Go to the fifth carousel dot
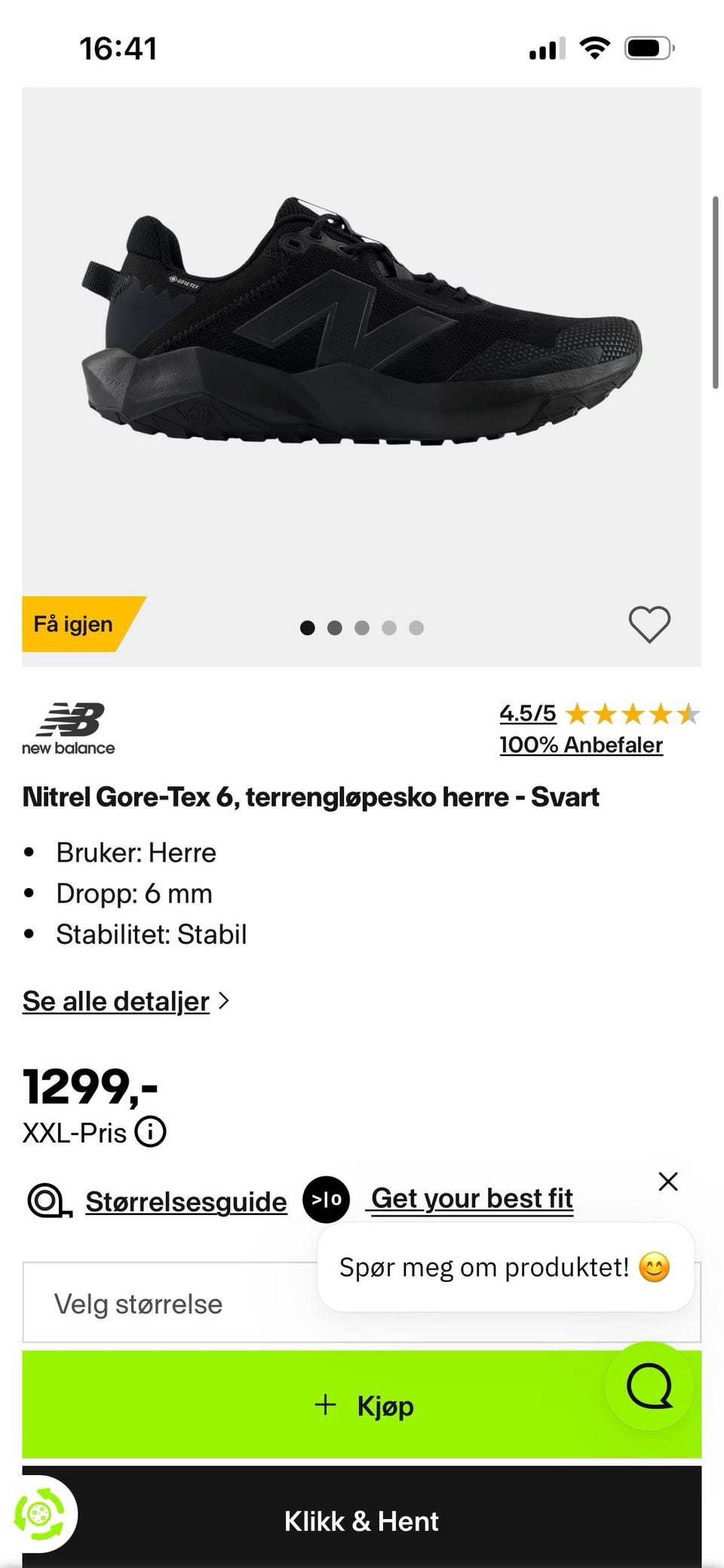This screenshot has height=1568, width=724. (x=416, y=628)
